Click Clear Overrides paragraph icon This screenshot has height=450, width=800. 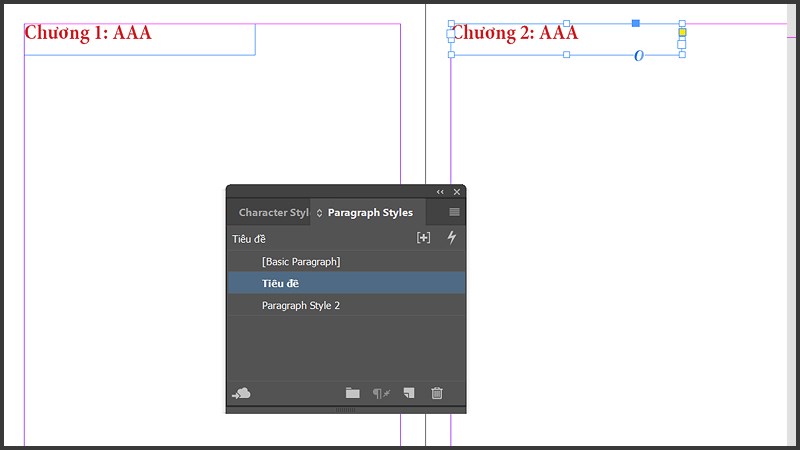pyautogui.click(x=381, y=393)
